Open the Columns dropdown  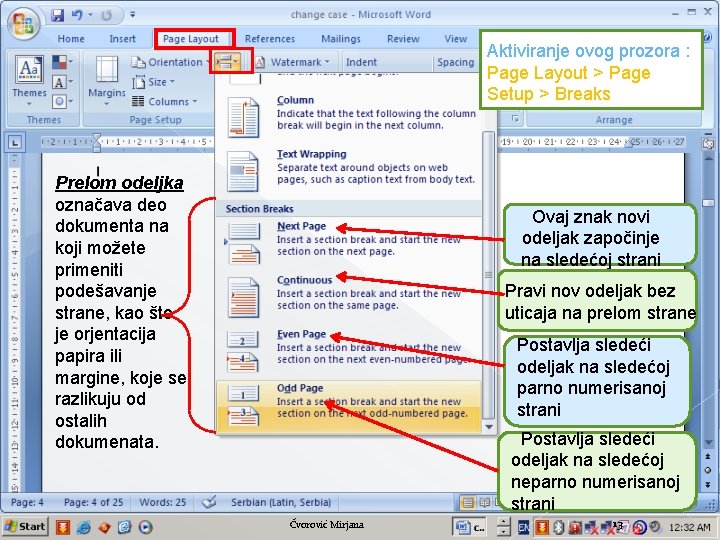click(x=164, y=101)
